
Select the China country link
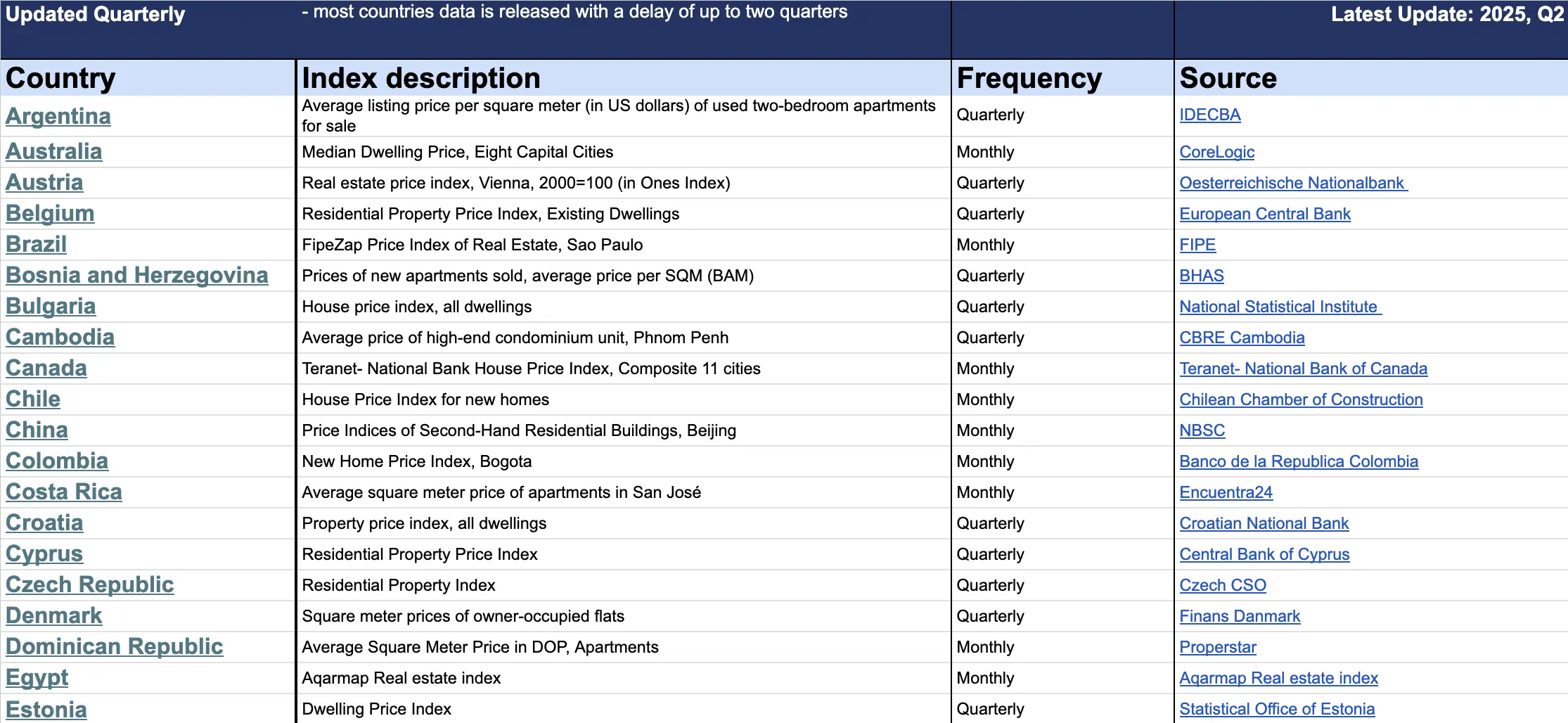(37, 430)
